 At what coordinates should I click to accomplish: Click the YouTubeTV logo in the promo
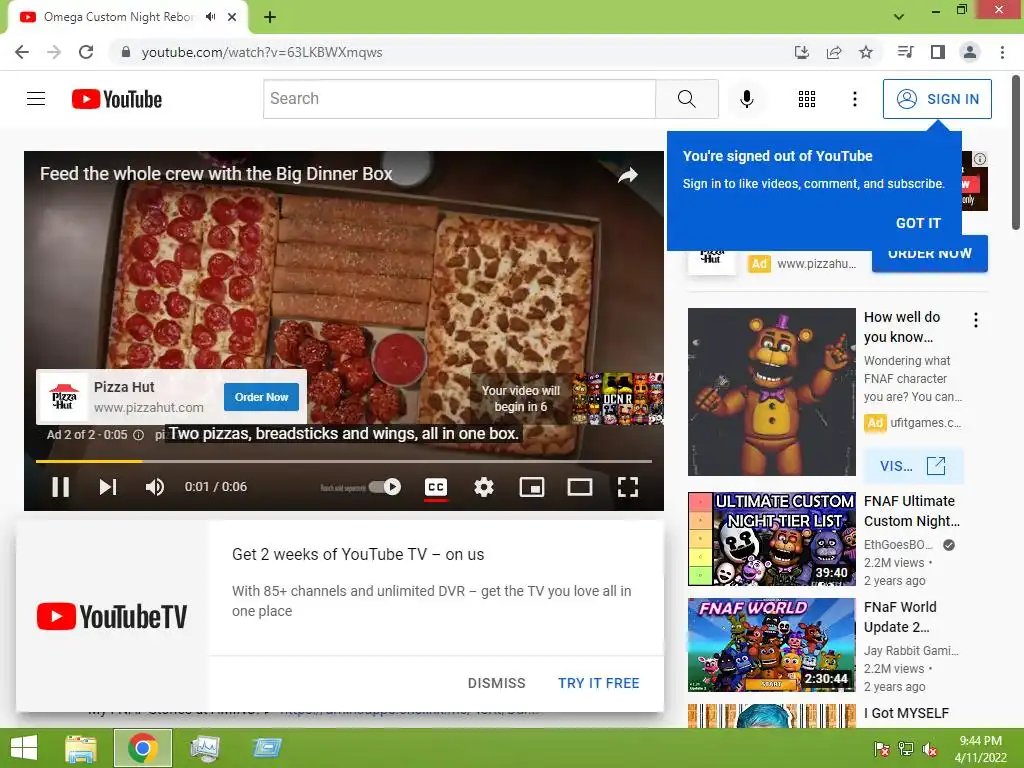112,616
